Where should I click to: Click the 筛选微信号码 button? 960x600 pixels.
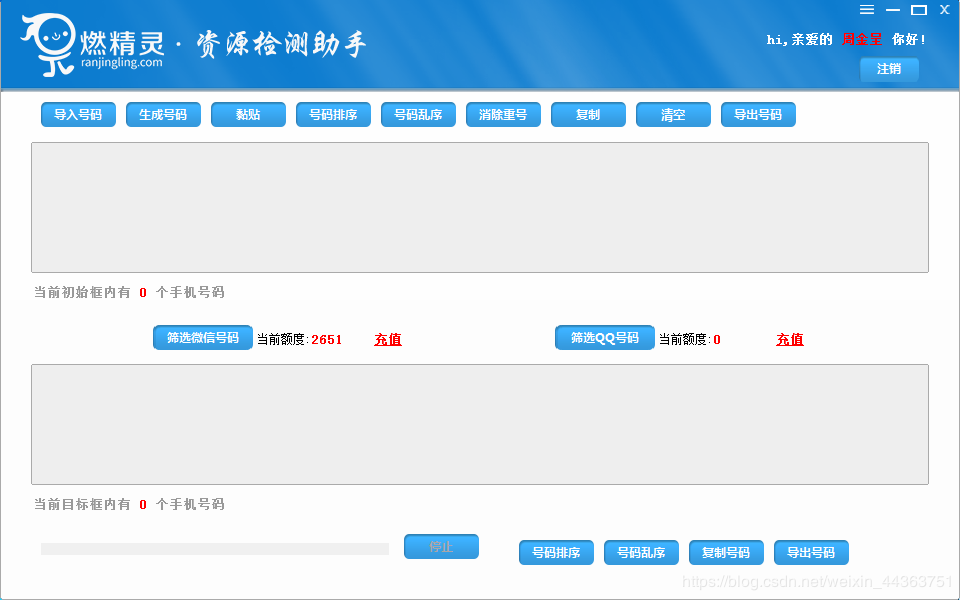point(203,337)
